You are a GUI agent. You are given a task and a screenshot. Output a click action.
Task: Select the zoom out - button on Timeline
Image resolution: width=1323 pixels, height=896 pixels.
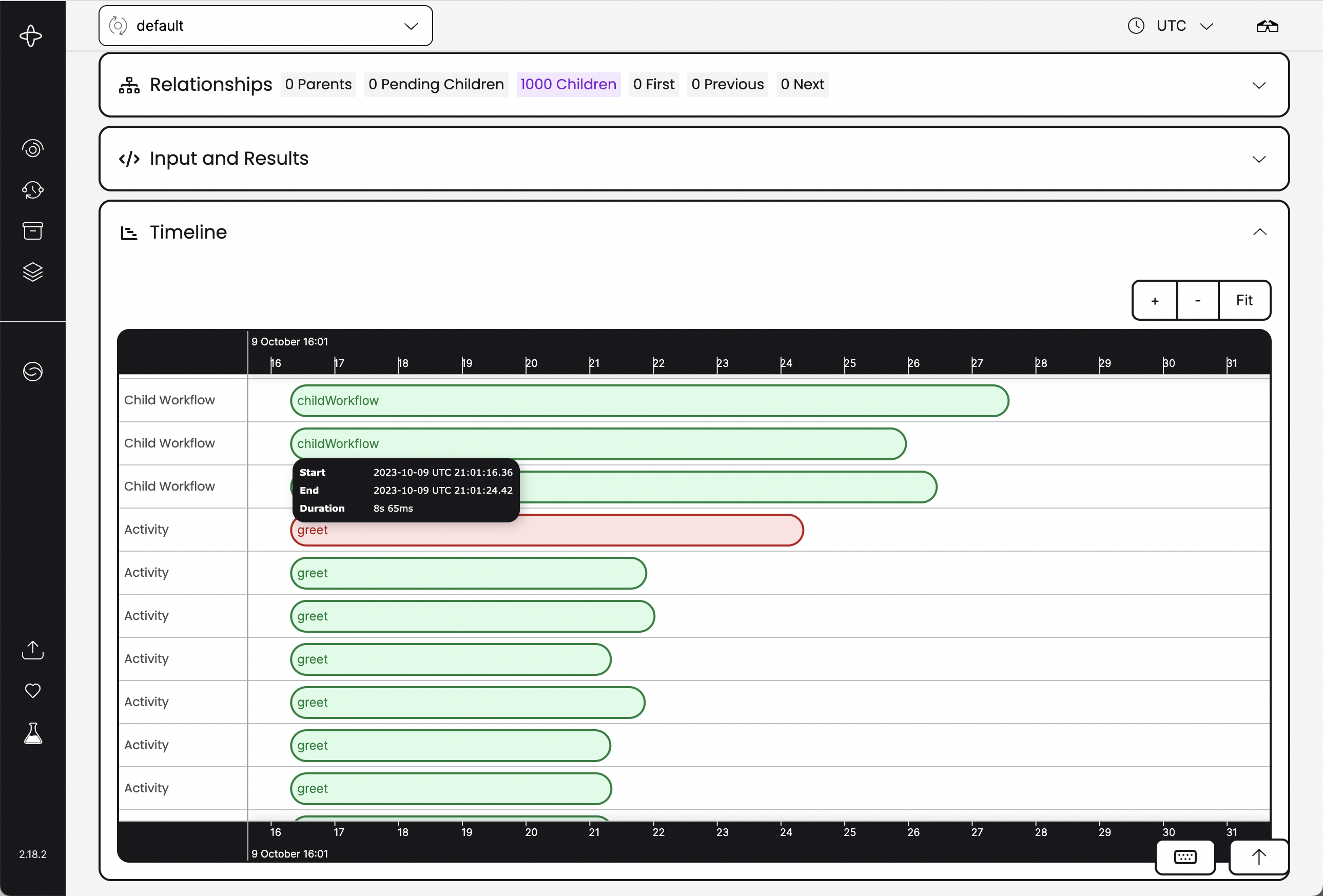coord(1197,300)
